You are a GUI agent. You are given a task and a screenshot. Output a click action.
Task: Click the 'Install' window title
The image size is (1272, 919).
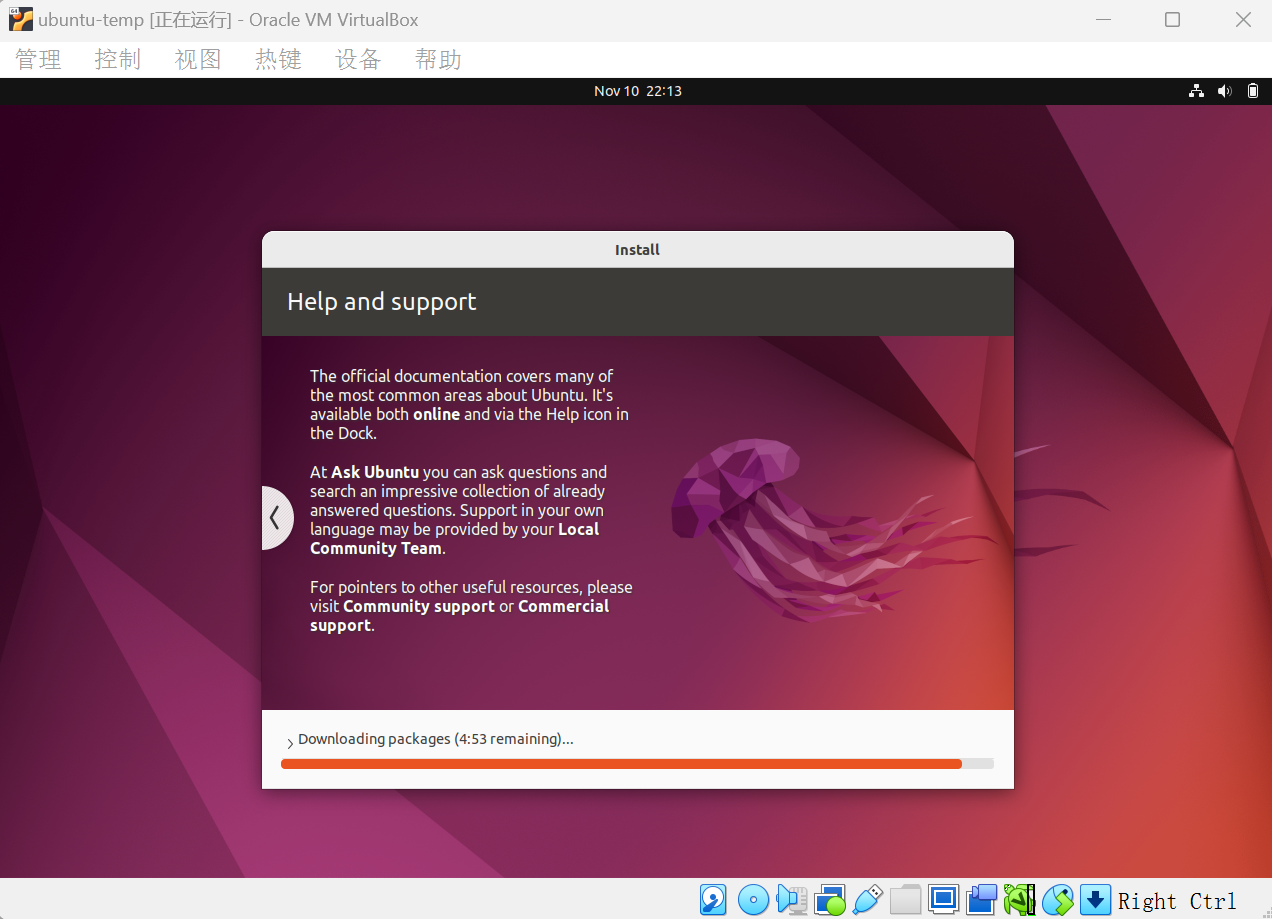(x=637, y=250)
